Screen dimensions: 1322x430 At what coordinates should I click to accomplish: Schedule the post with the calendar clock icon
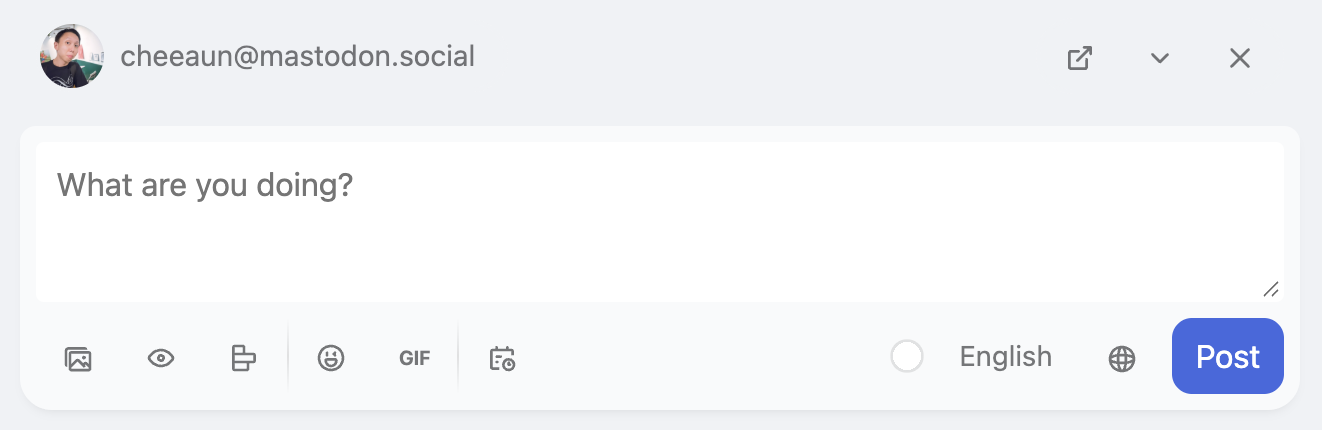click(x=502, y=358)
